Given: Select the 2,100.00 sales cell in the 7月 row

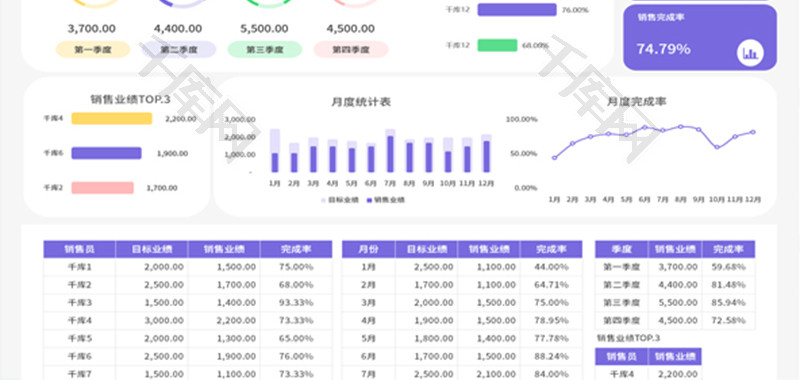Looking at the screenshot, I should (x=489, y=374).
